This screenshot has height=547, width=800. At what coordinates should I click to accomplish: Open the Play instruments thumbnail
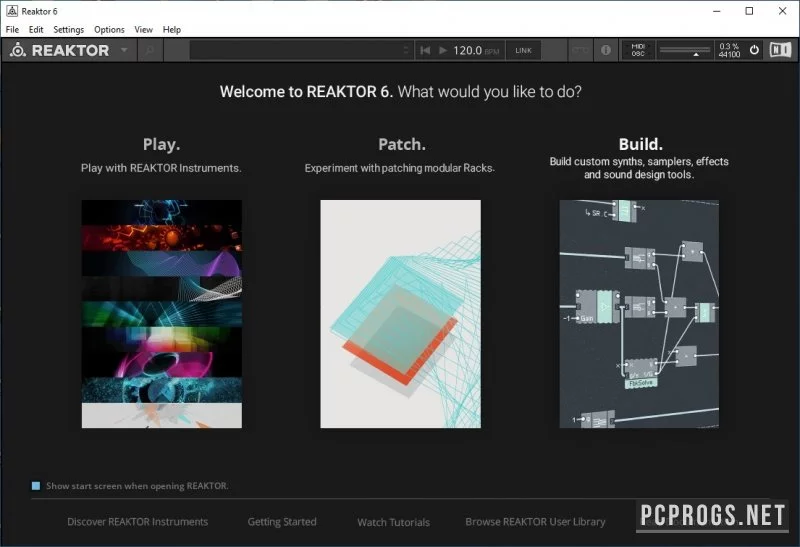(162, 314)
